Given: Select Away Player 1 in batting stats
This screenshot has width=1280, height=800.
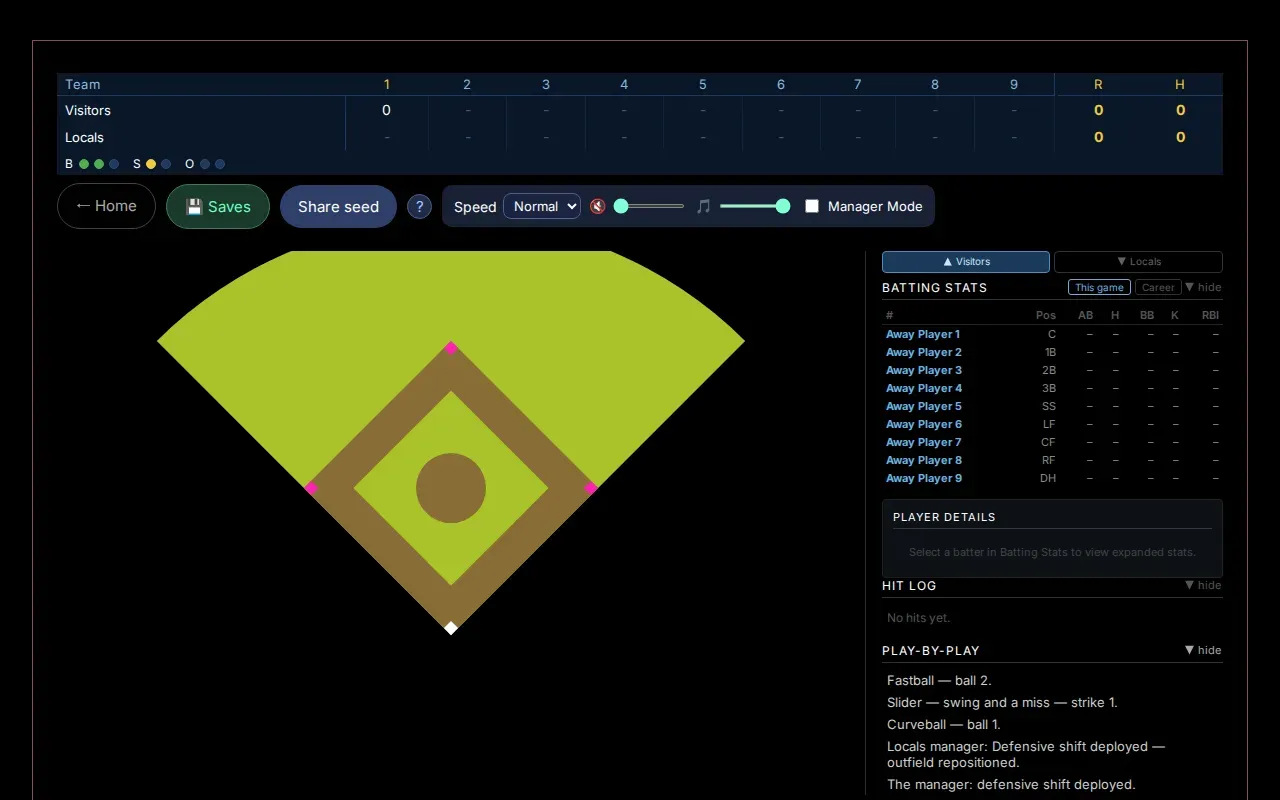Looking at the screenshot, I should coord(923,334).
